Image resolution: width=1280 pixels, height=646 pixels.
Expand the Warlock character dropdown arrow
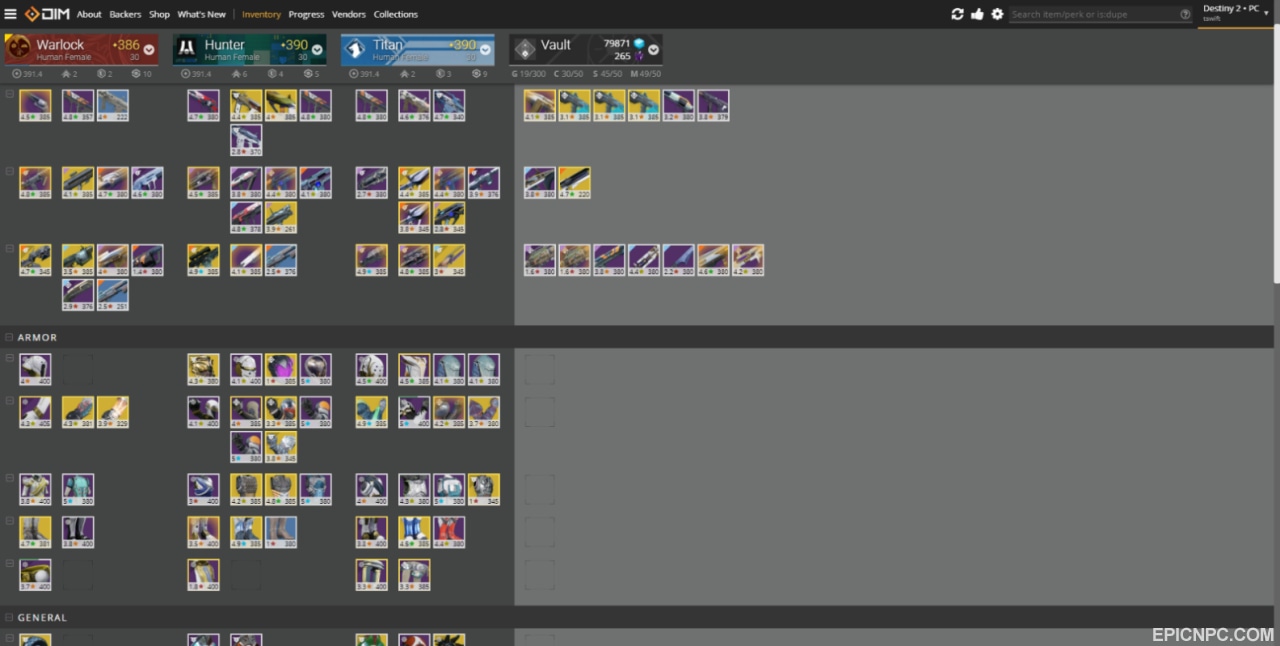pos(149,49)
